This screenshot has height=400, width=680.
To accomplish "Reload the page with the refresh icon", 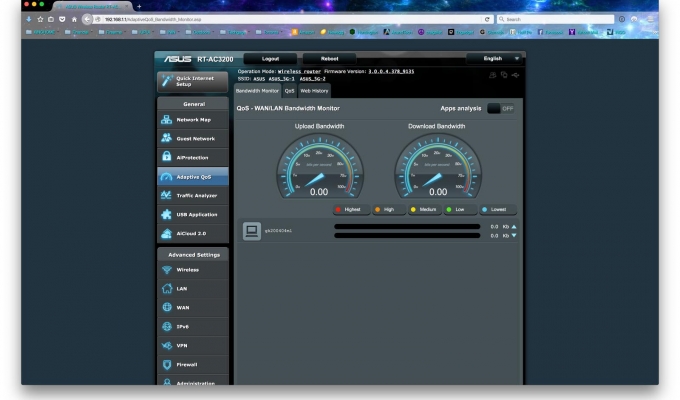I will [487, 19].
